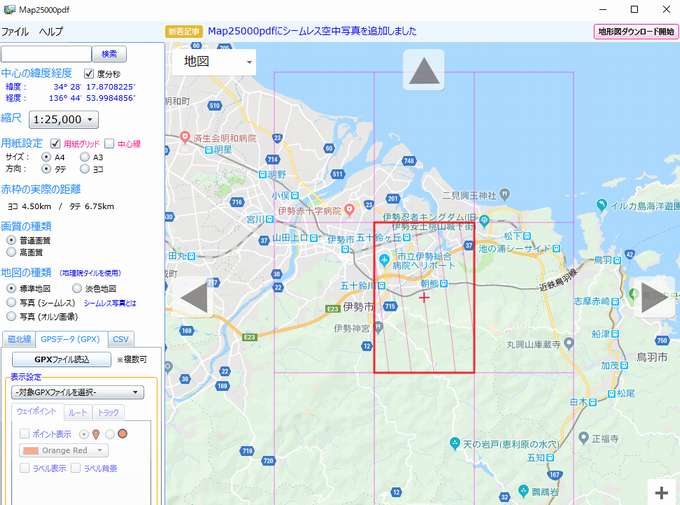Switch to the 磁北線 tab
The height and width of the screenshot is (505, 680).
[19, 339]
